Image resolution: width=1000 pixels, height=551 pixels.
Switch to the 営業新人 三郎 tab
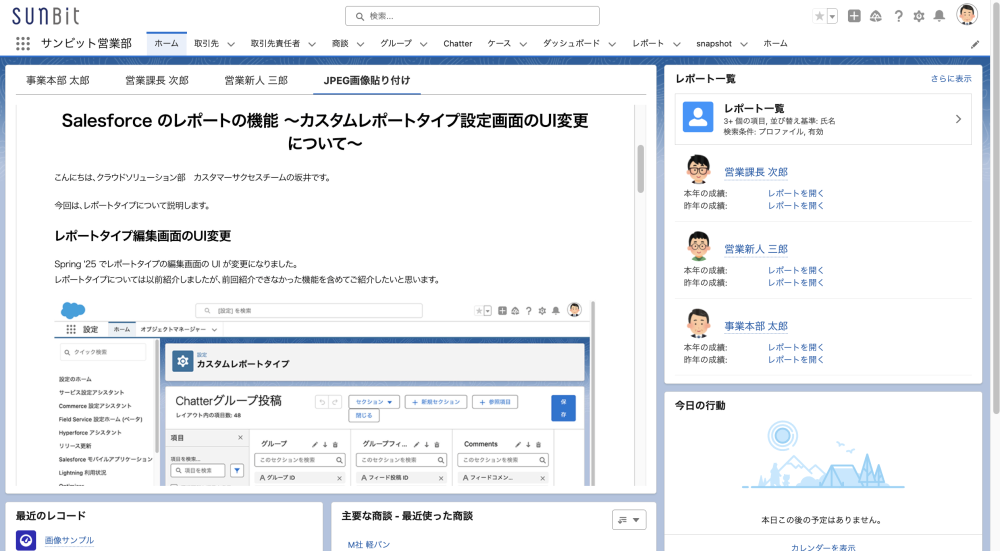click(256, 80)
